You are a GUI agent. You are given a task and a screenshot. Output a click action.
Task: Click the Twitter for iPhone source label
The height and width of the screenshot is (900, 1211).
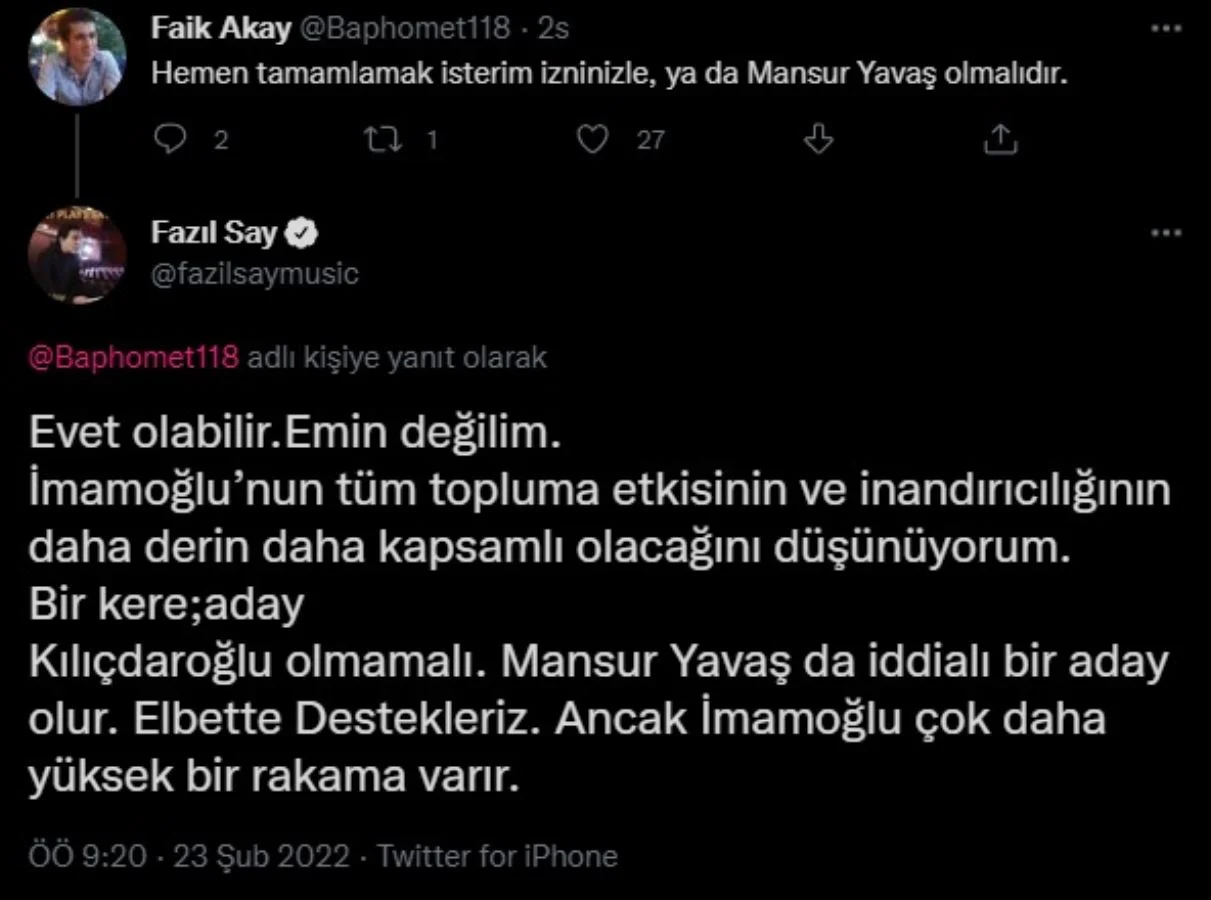[498, 857]
